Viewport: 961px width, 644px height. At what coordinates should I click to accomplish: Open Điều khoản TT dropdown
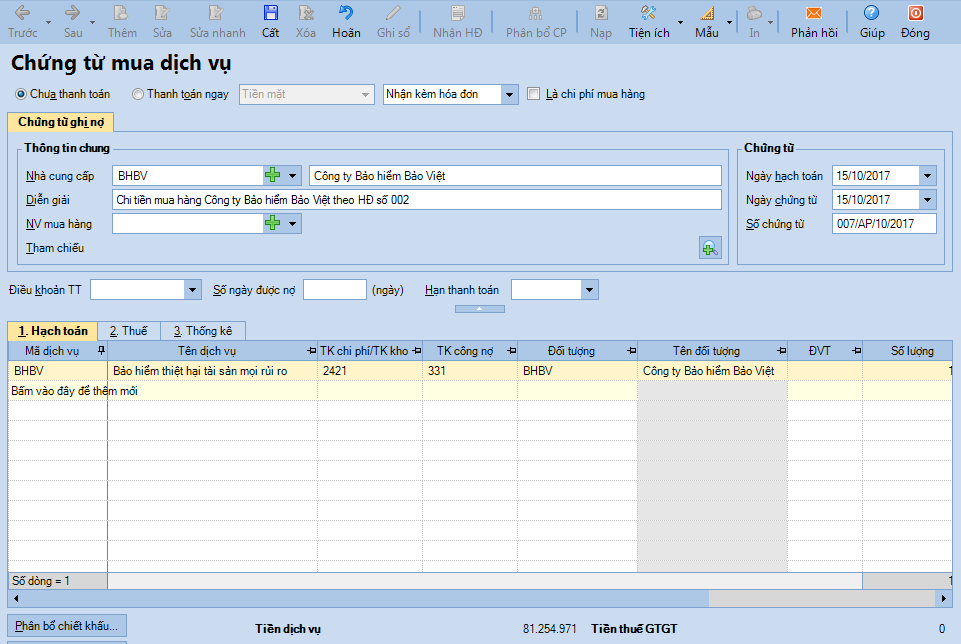[x=192, y=289]
